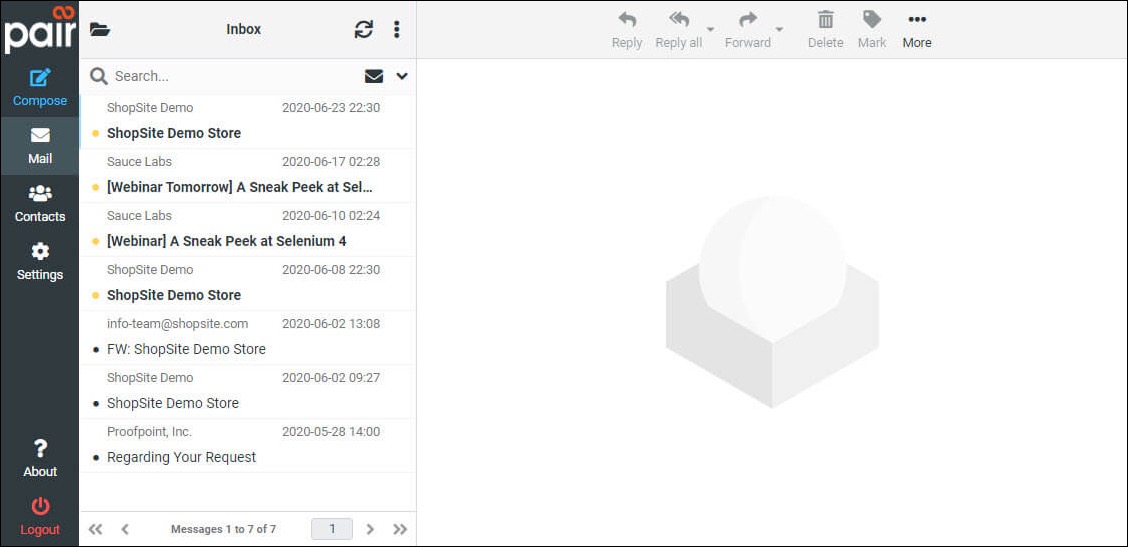Click the Reply all toolbar button
This screenshot has height=547, width=1128.
[x=678, y=30]
